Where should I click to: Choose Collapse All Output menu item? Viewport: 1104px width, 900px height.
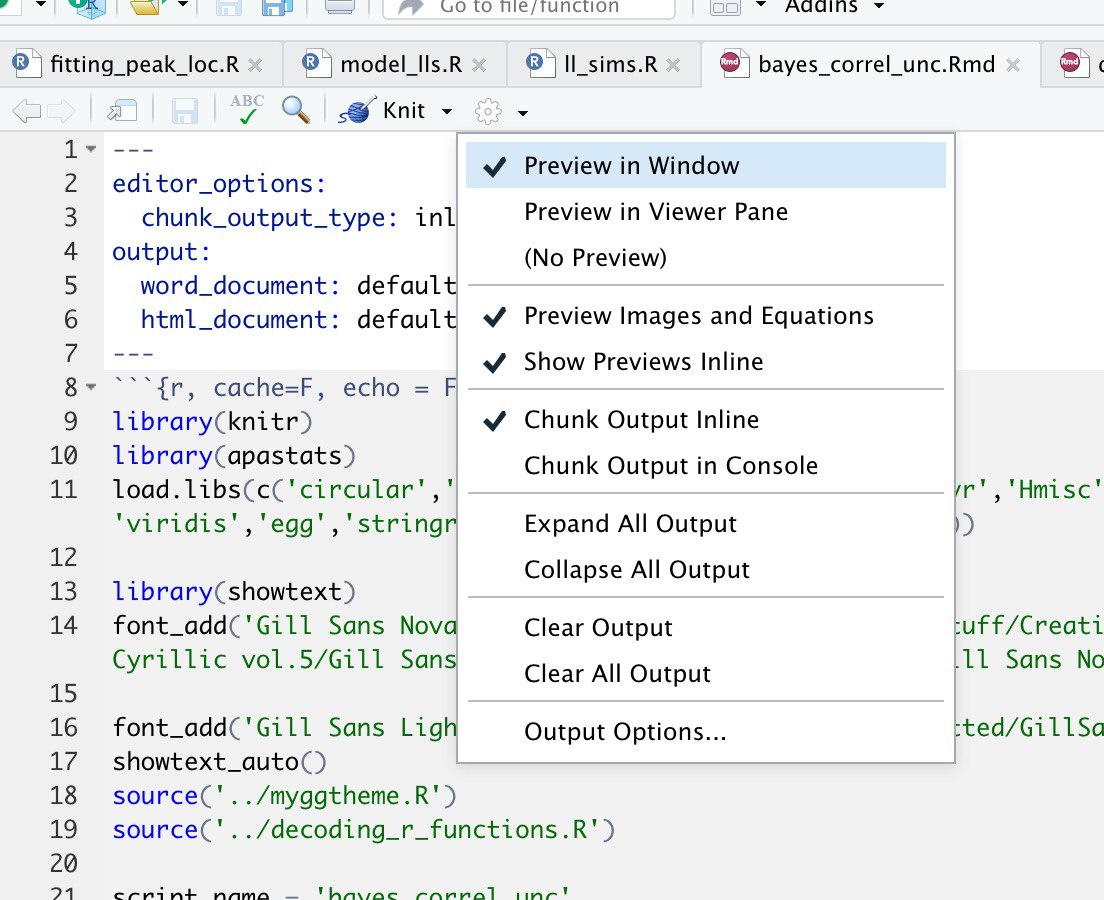coord(705,570)
